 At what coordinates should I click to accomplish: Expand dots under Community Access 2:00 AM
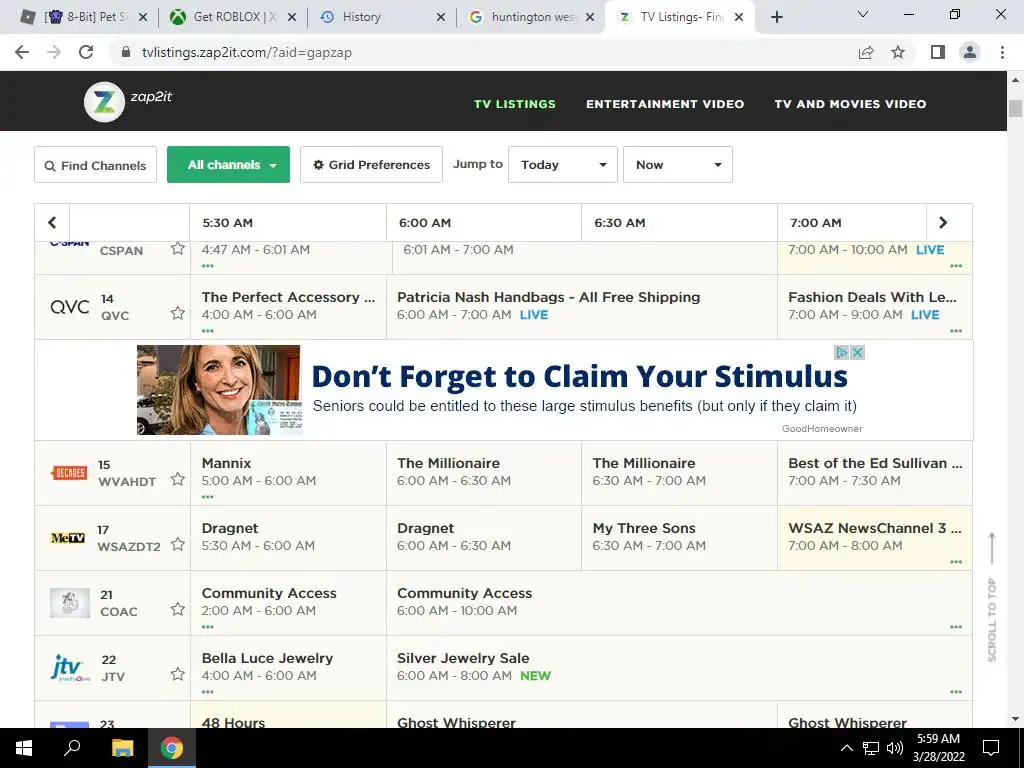pos(208,627)
